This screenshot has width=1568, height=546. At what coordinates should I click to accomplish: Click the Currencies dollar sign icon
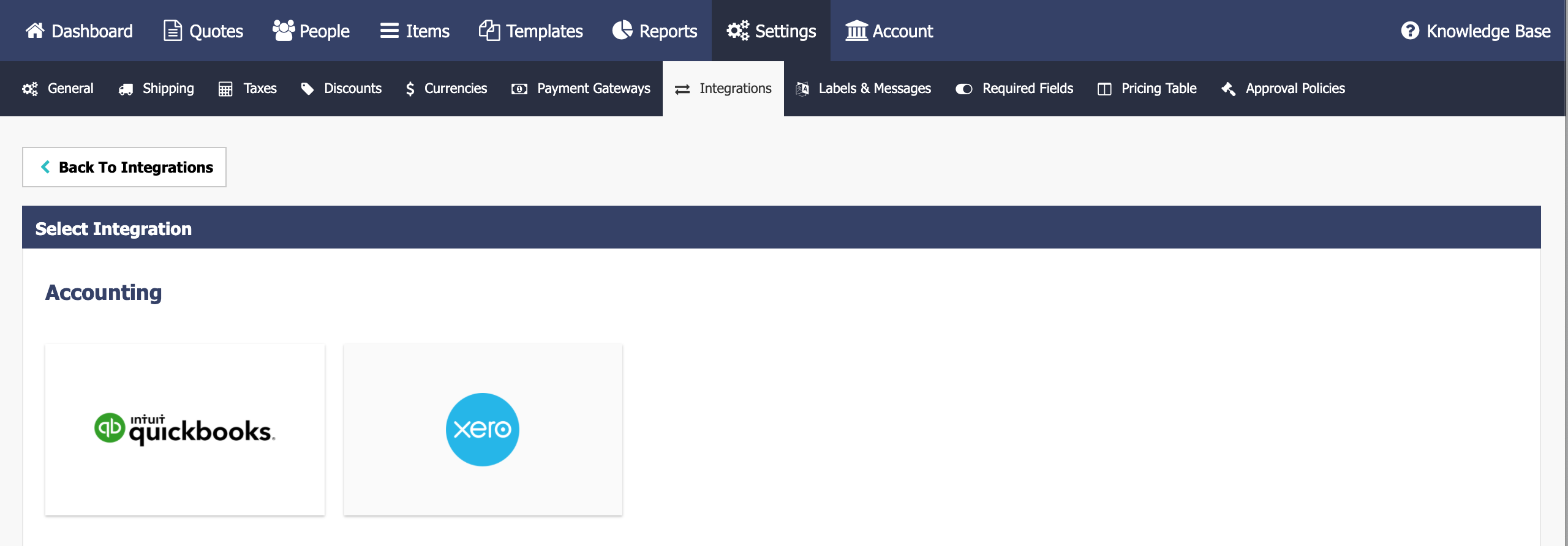coord(410,89)
